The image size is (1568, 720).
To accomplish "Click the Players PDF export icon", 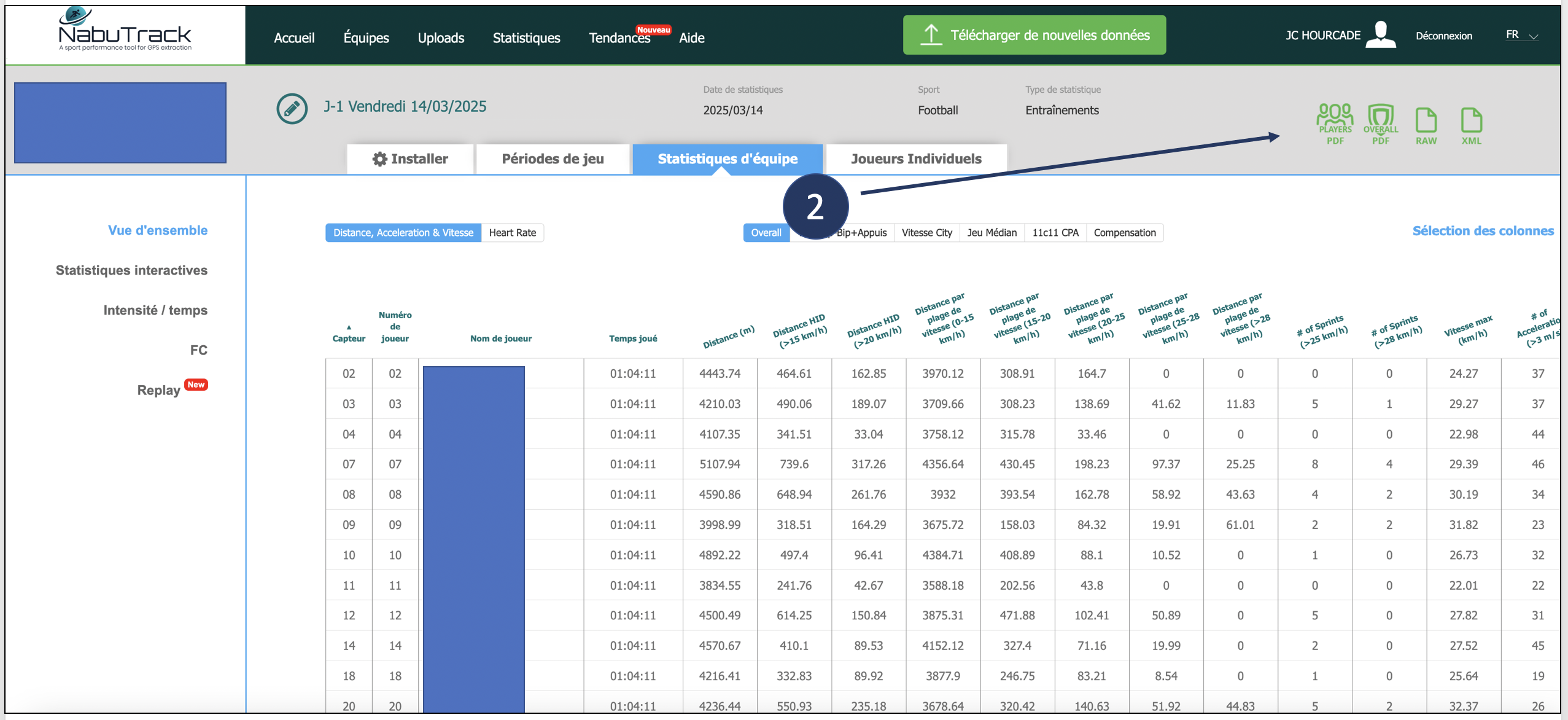I will coord(1335,123).
